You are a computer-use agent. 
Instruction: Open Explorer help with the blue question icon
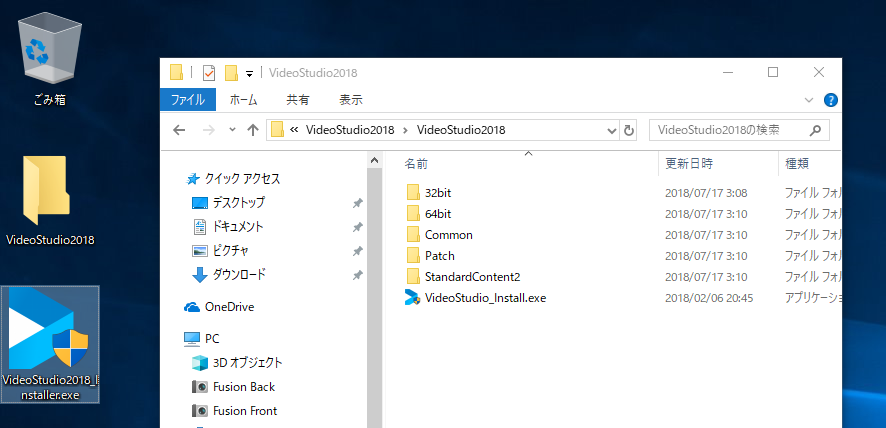coord(830,100)
